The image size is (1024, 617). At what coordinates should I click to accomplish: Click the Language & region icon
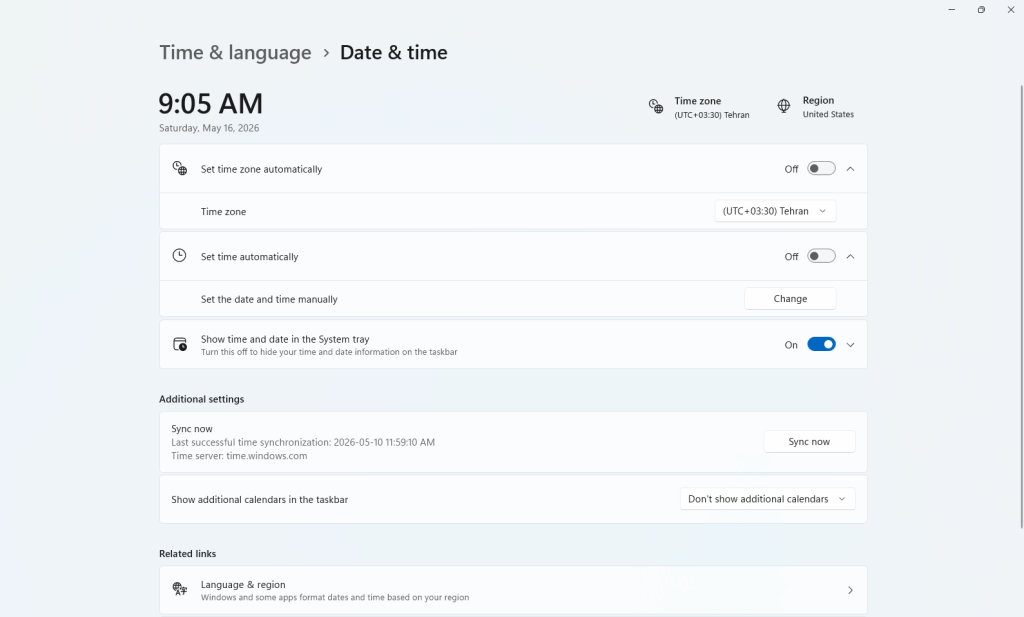click(x=180, y=589)
